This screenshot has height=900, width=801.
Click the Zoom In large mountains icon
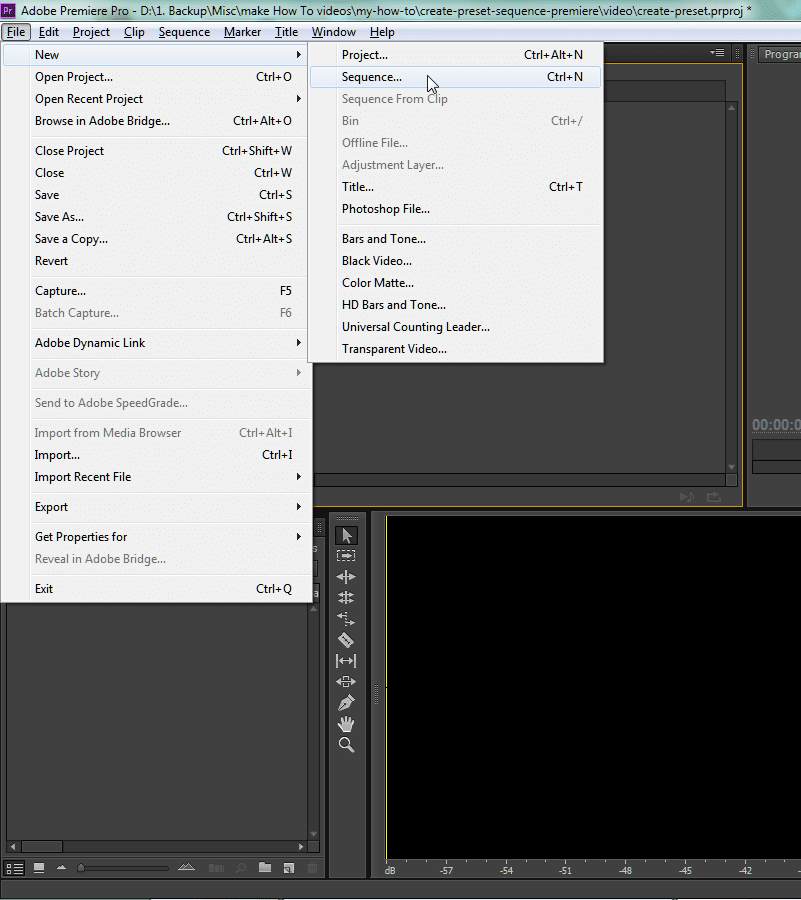tap(186, 867)
